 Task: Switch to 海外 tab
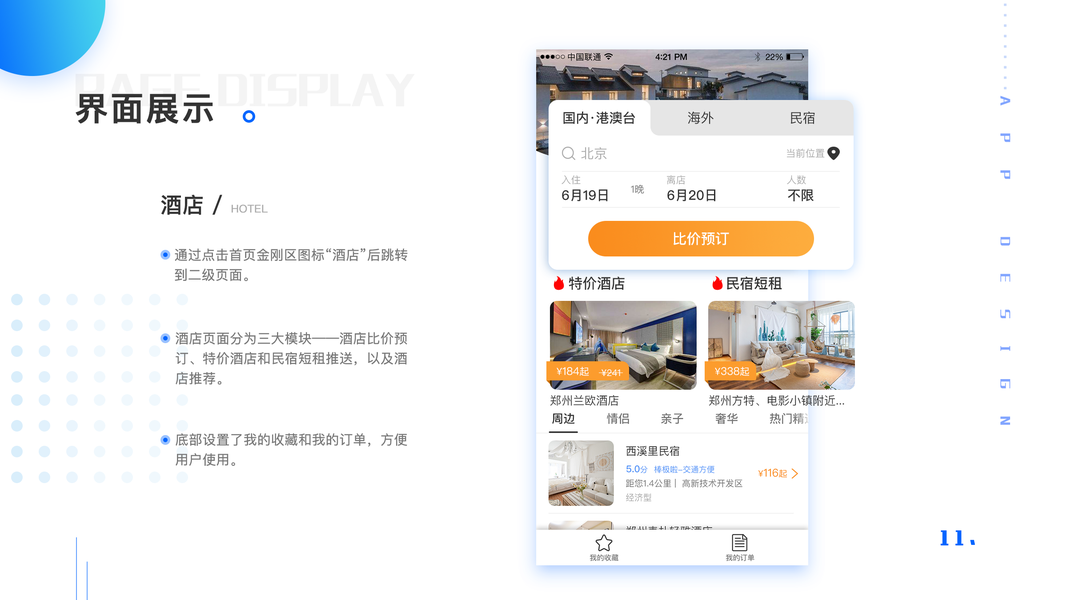pos(700,118)
